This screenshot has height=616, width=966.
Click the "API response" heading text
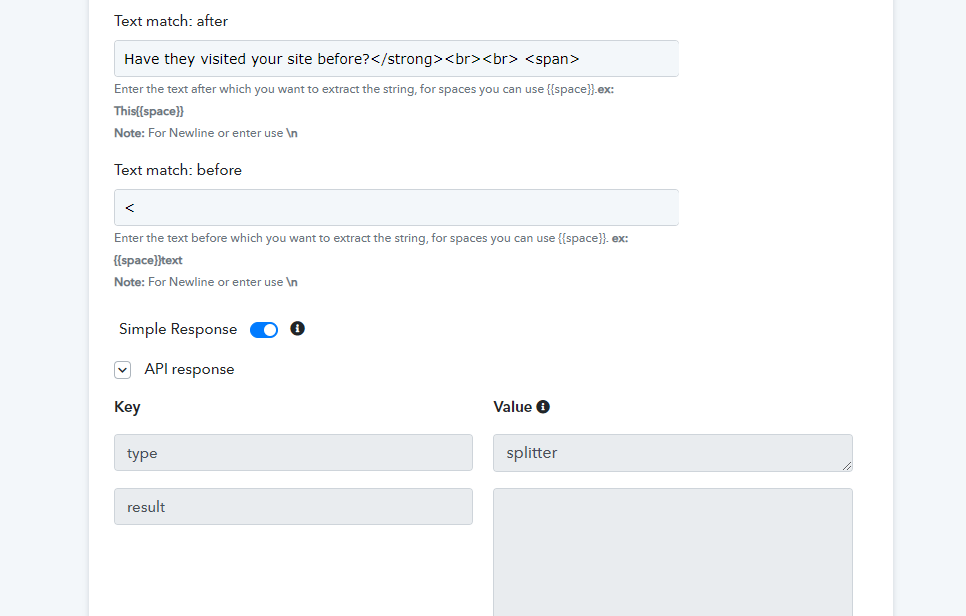pyautogui.click(x=189, y=369)
